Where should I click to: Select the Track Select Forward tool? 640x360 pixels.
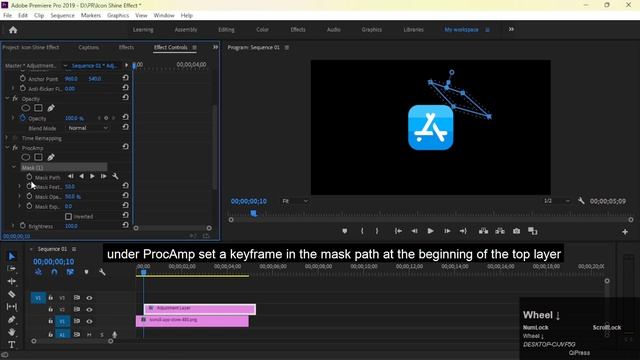coord(12,269)
